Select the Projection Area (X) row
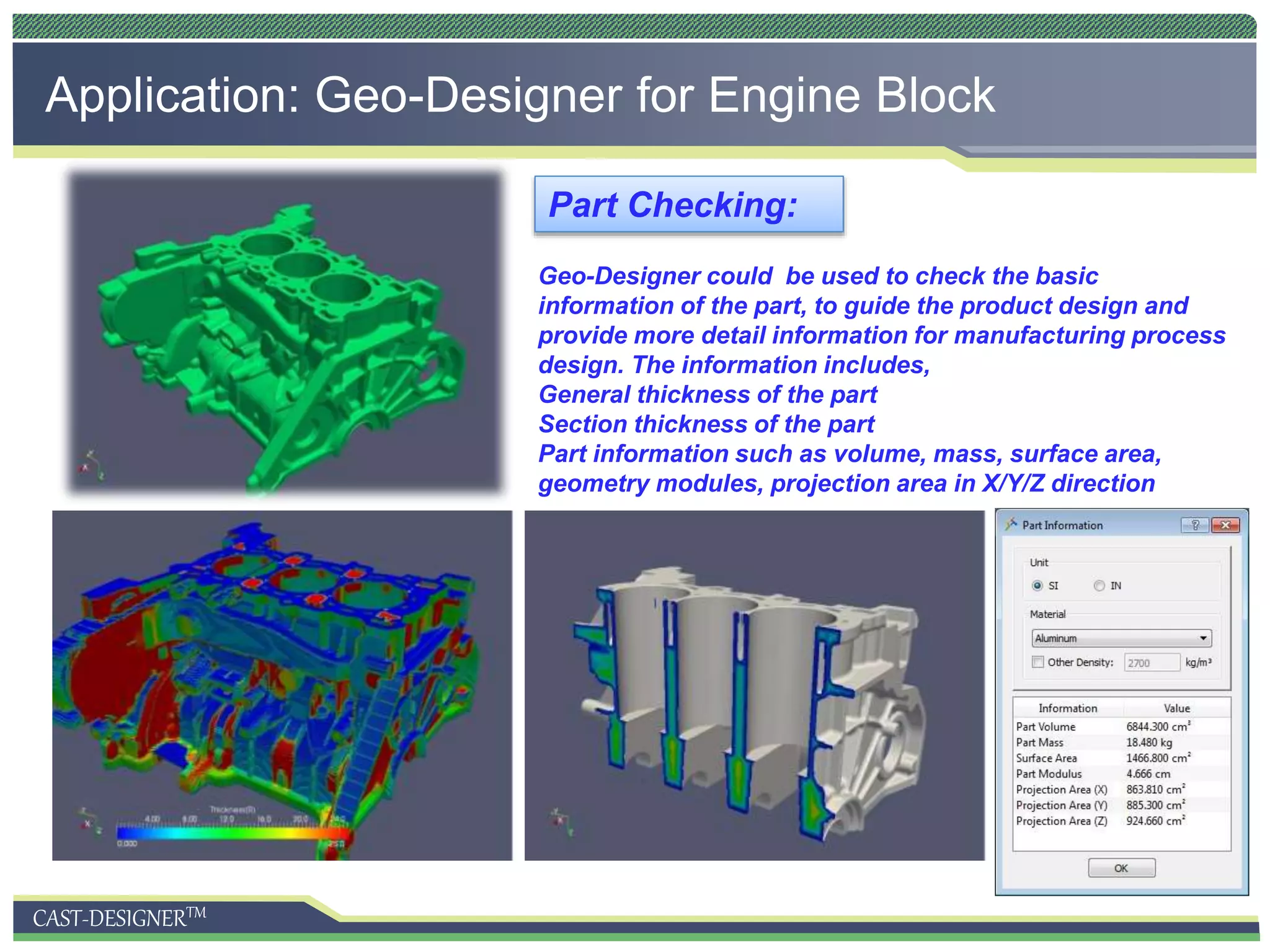Image resolution: width=1270 pixels, height=952 pixels. point(1121,789)
